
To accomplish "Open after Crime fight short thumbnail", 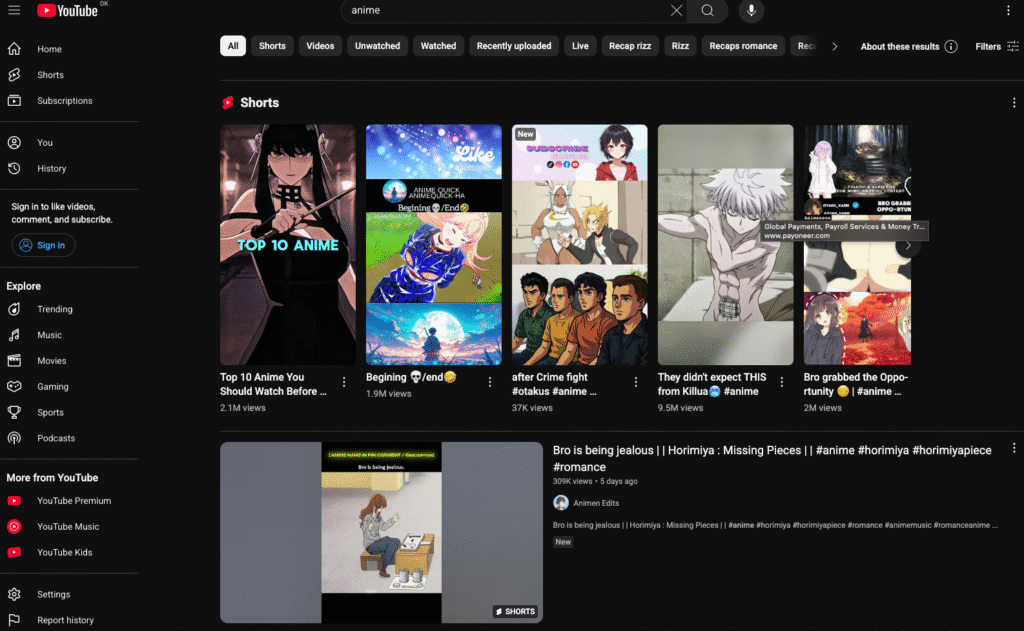I will click(x=580, y=244).
